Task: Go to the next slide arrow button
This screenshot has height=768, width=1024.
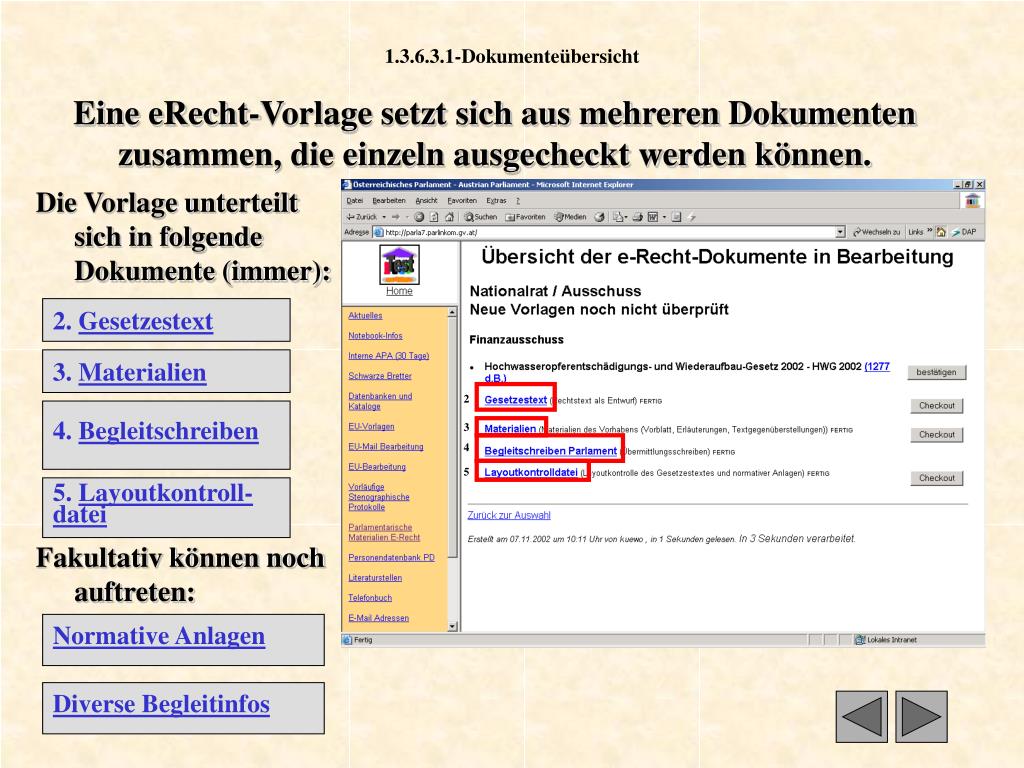Action: tap(921, 716)
